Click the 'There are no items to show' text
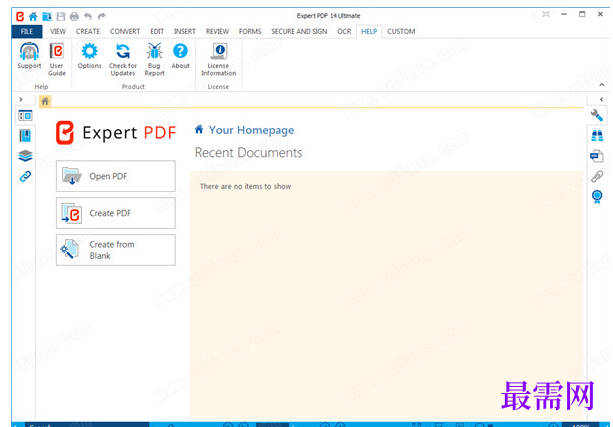 tap(245, 187)
